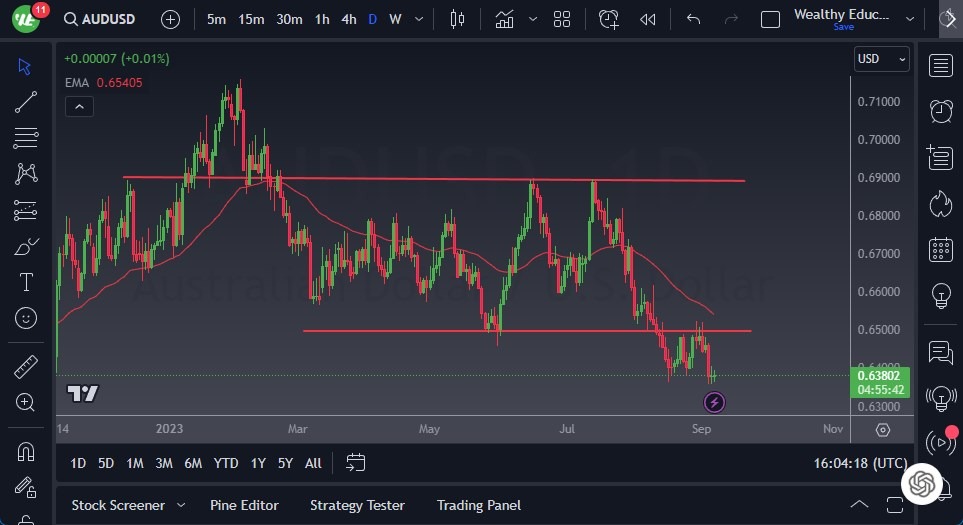
Task: Expand the Stock Screener dropdown arrow
Action: point(181,505)
